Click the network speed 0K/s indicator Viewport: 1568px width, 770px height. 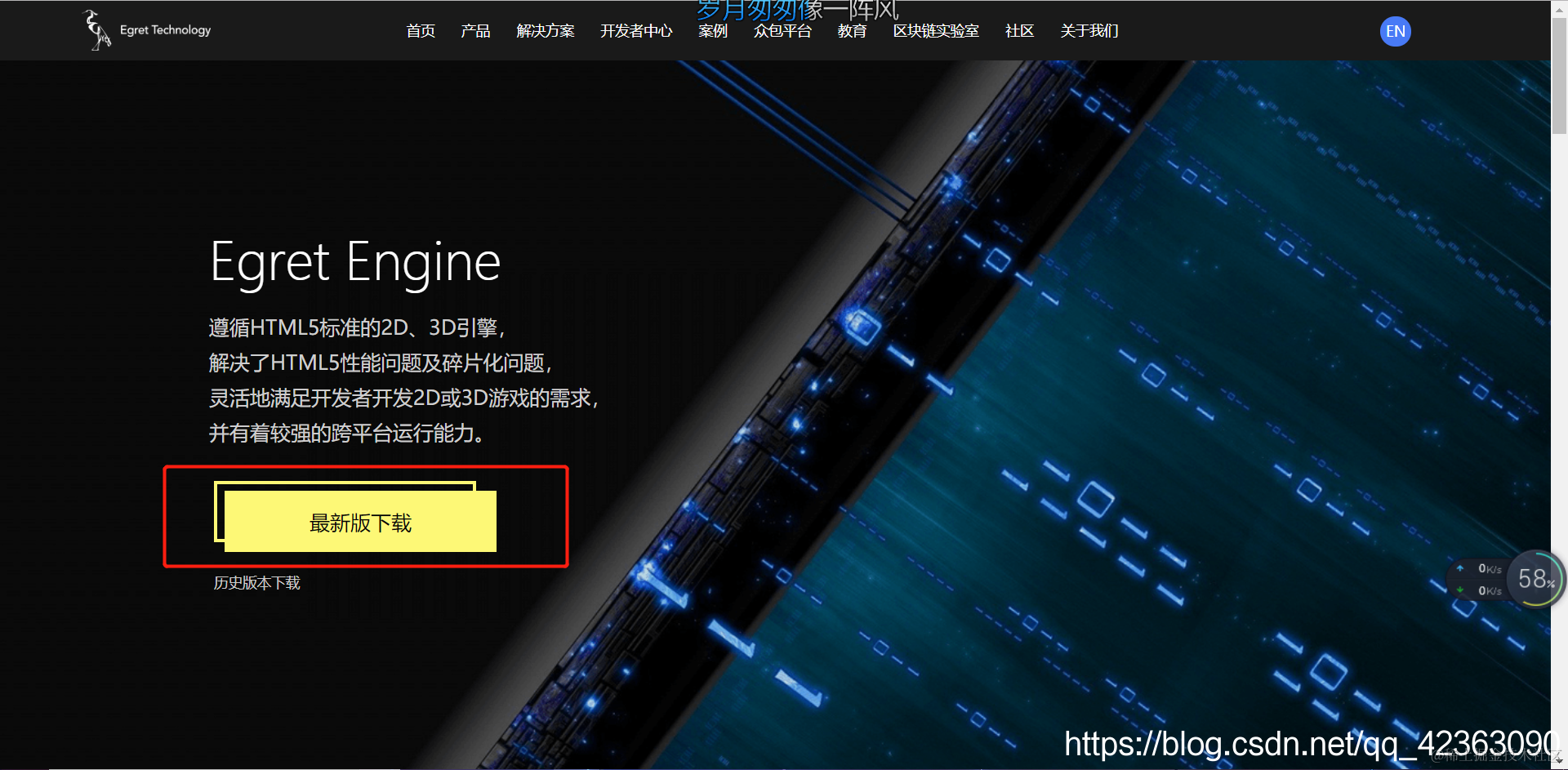1480,580
